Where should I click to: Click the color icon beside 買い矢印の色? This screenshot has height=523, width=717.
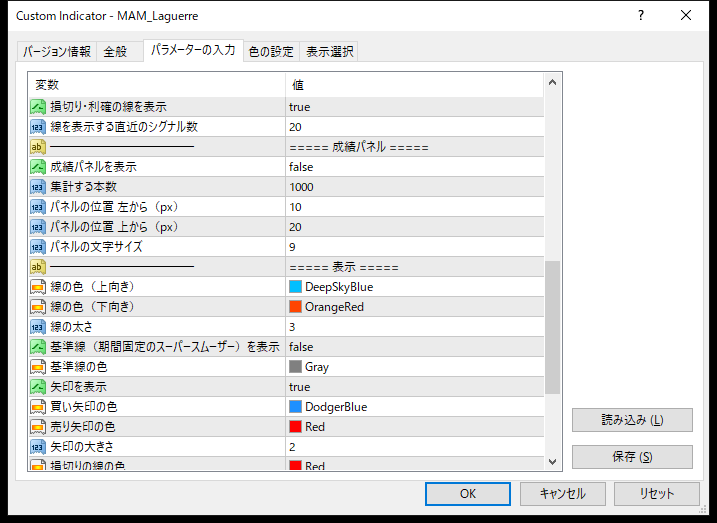(x=38, y=407)
